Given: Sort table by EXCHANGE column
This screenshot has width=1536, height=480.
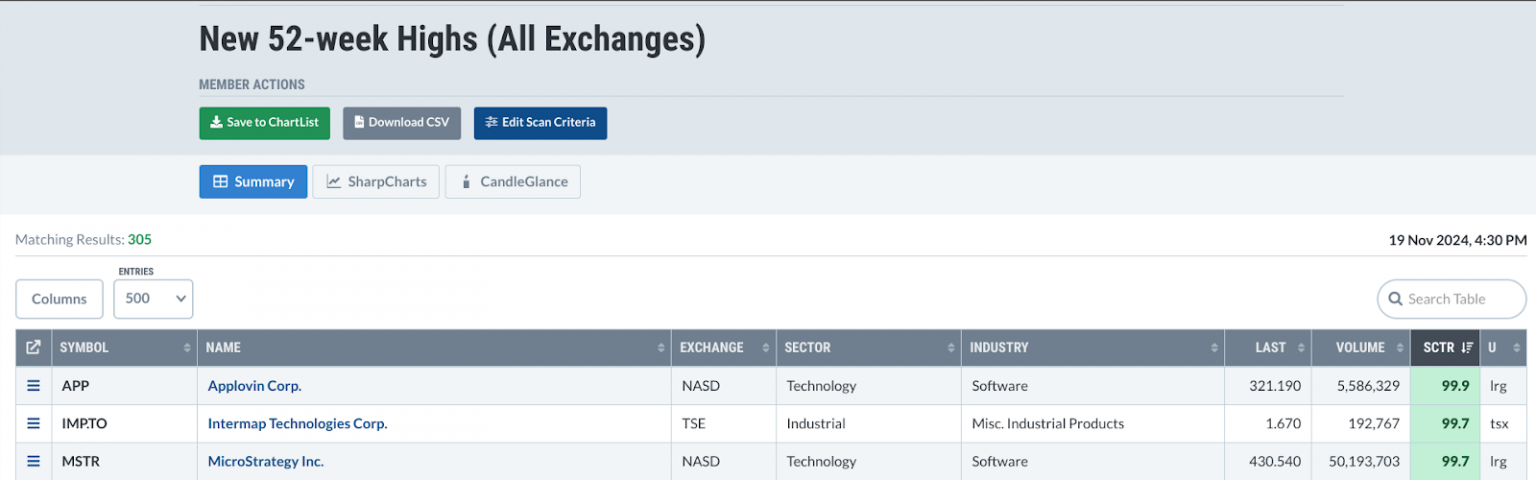Looking at the screenshot, I should [724, 348].
